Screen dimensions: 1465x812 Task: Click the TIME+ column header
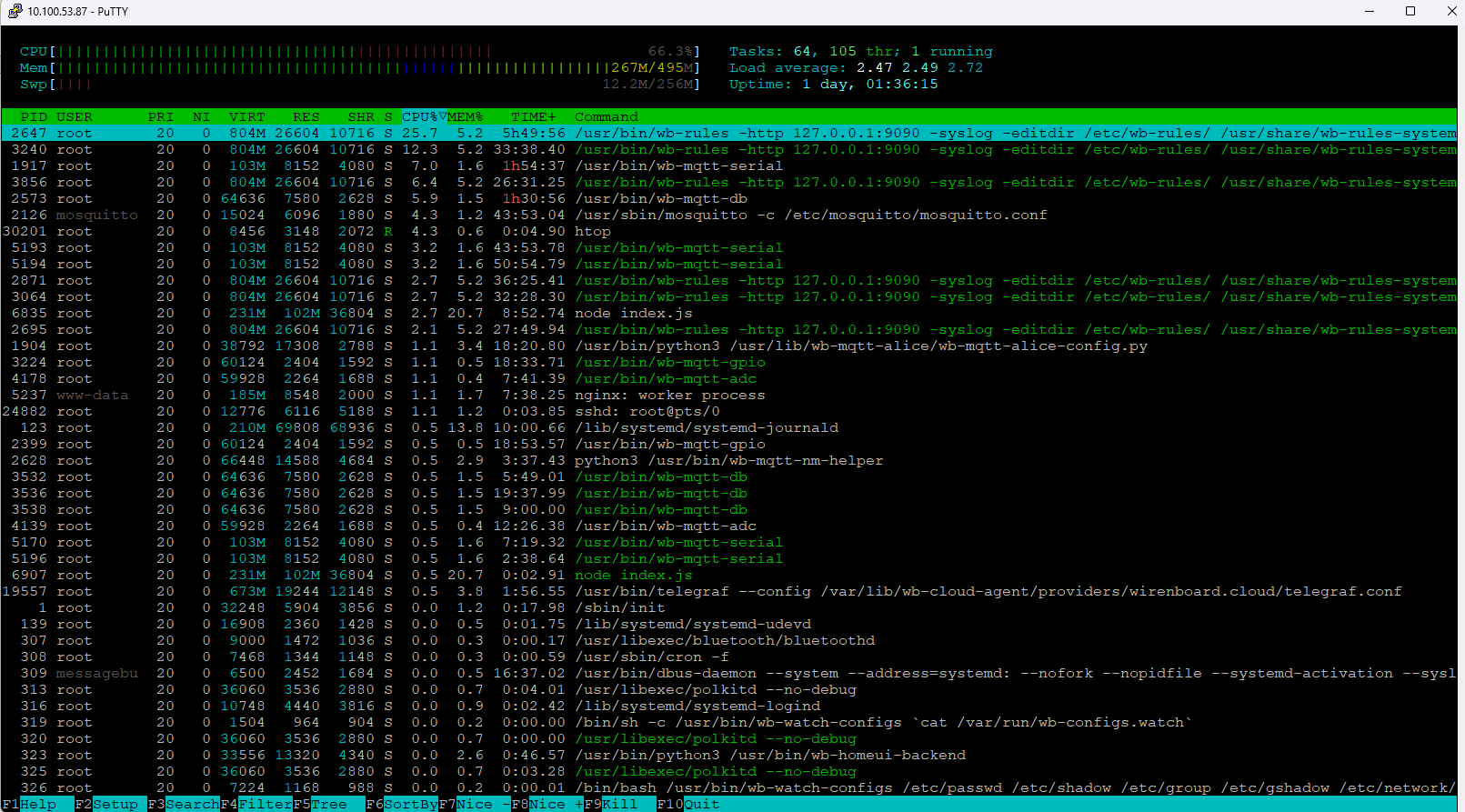[x=533, y=117]
